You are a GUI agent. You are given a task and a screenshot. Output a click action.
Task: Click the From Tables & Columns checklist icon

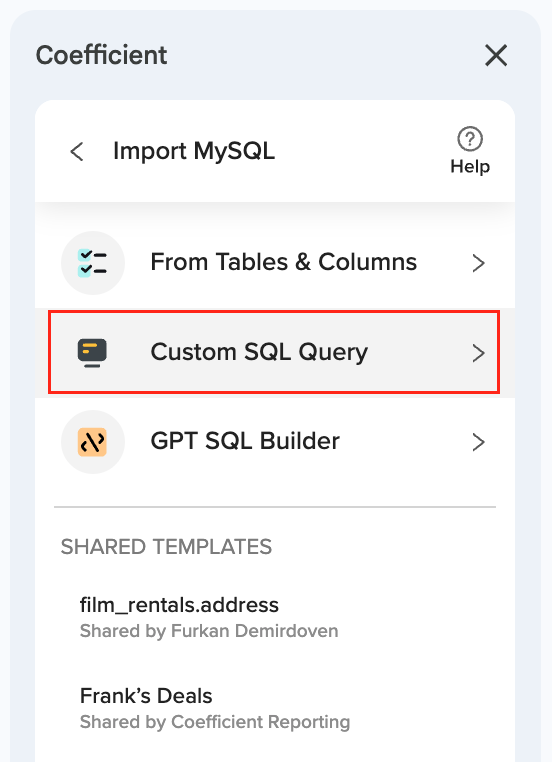point(93,263)
